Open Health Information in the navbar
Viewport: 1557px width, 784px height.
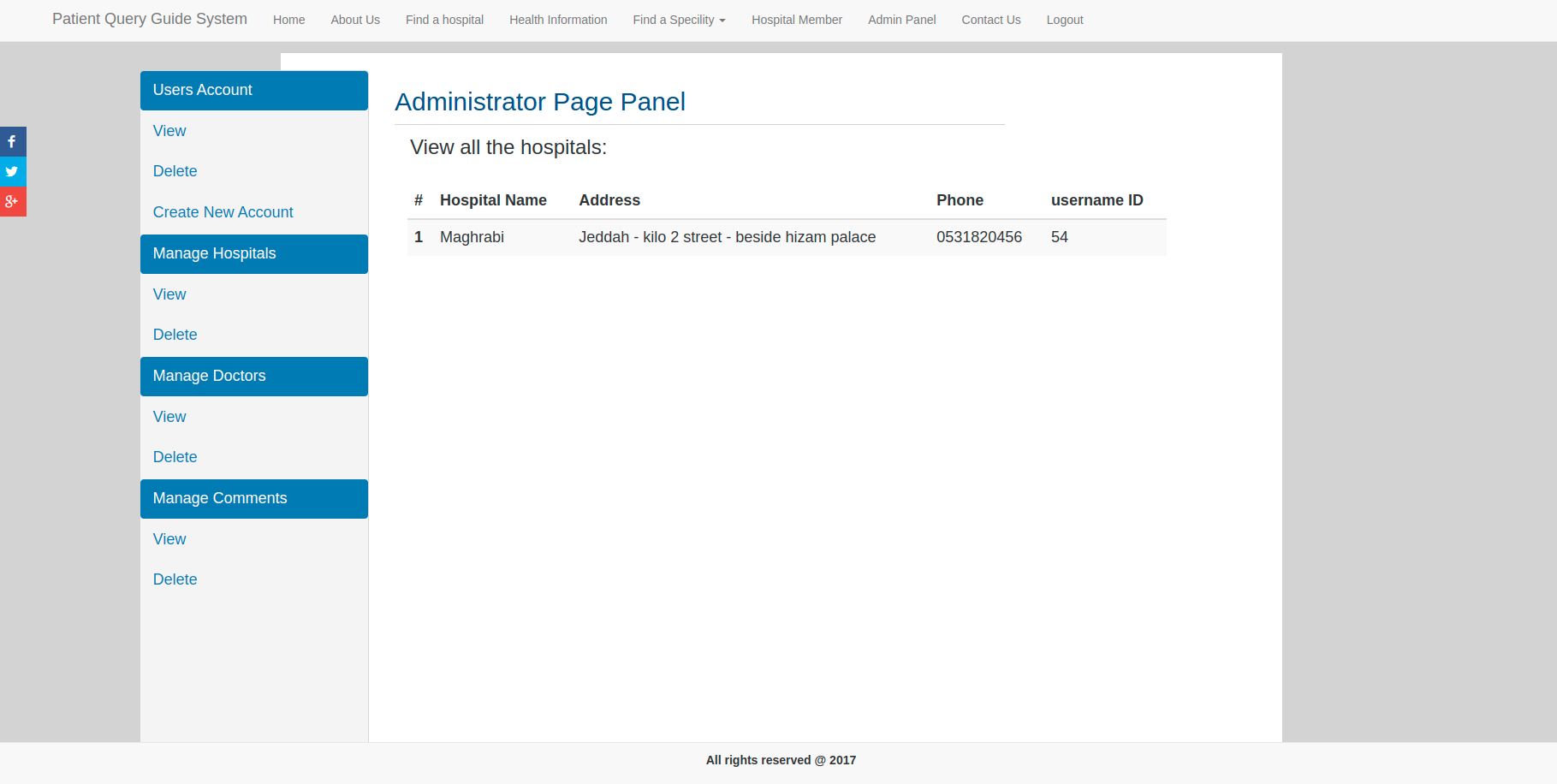tap(558, 20)
